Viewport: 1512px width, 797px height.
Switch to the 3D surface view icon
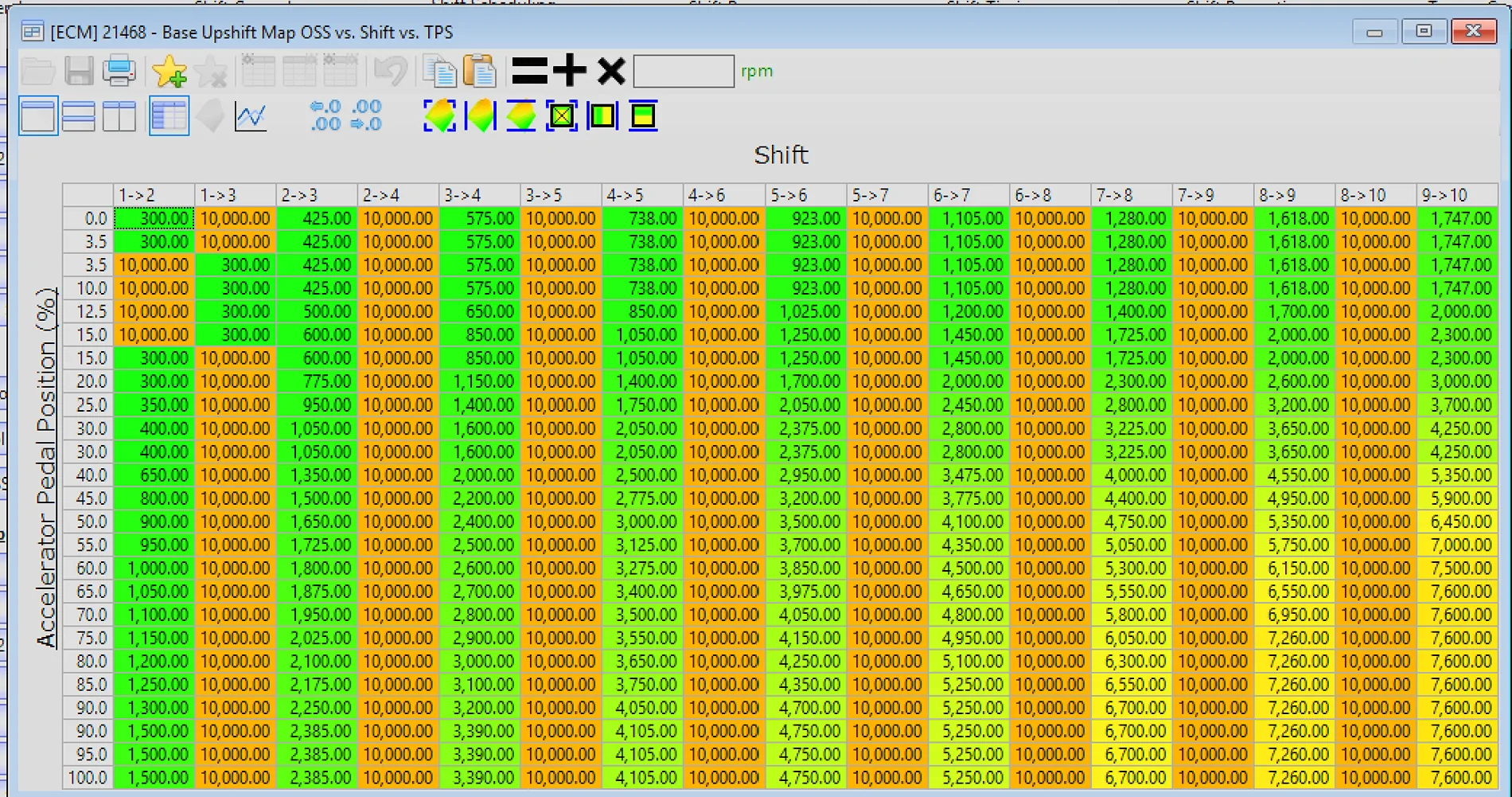(211, 116)
